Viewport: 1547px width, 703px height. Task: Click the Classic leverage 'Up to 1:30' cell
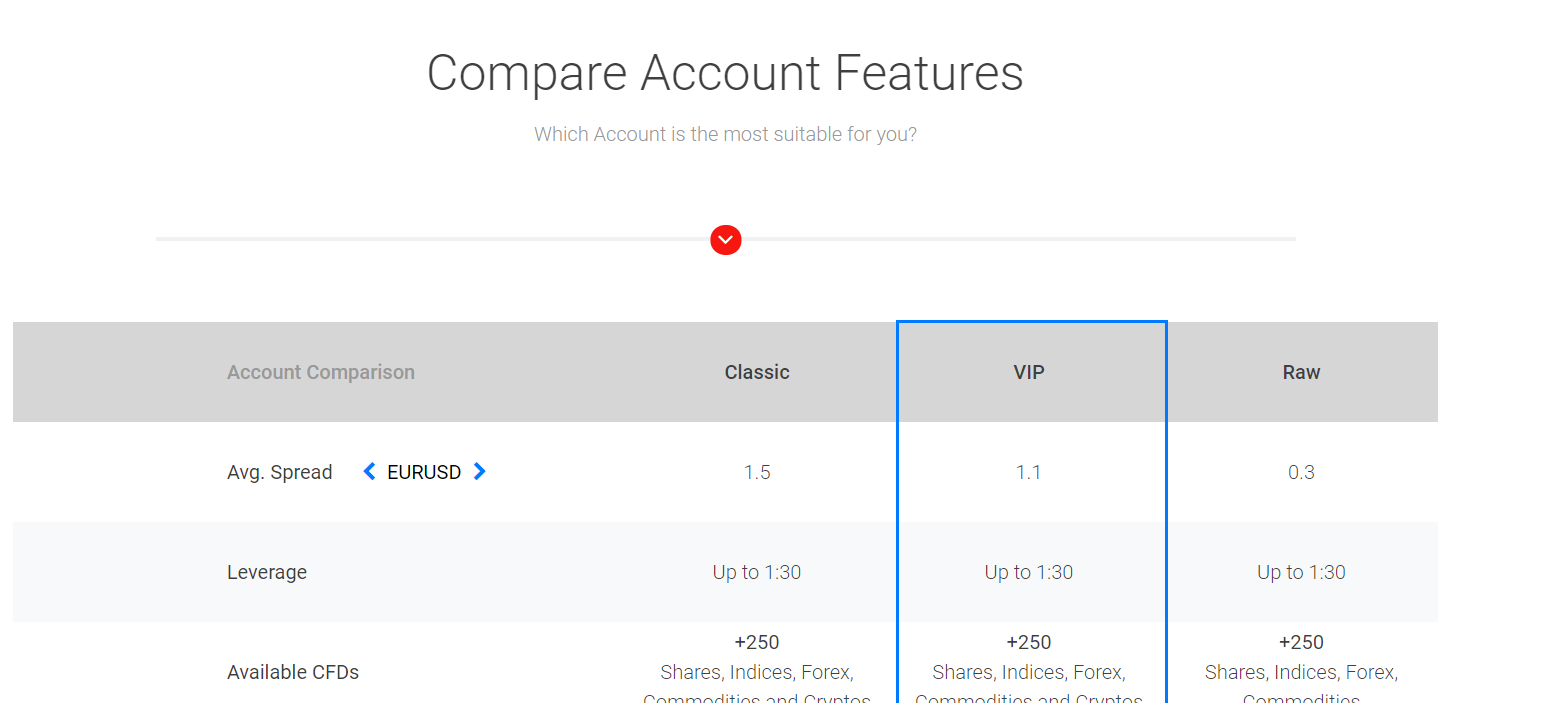click(x=757, y=572)
